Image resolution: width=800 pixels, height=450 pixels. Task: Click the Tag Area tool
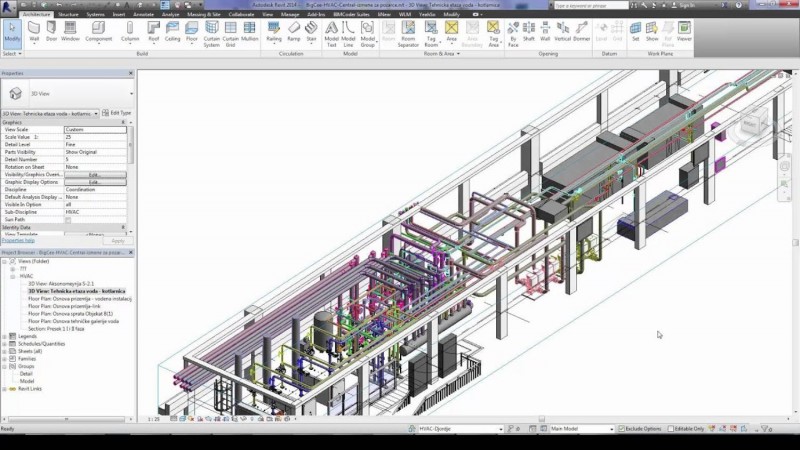(x=493, y=34)
